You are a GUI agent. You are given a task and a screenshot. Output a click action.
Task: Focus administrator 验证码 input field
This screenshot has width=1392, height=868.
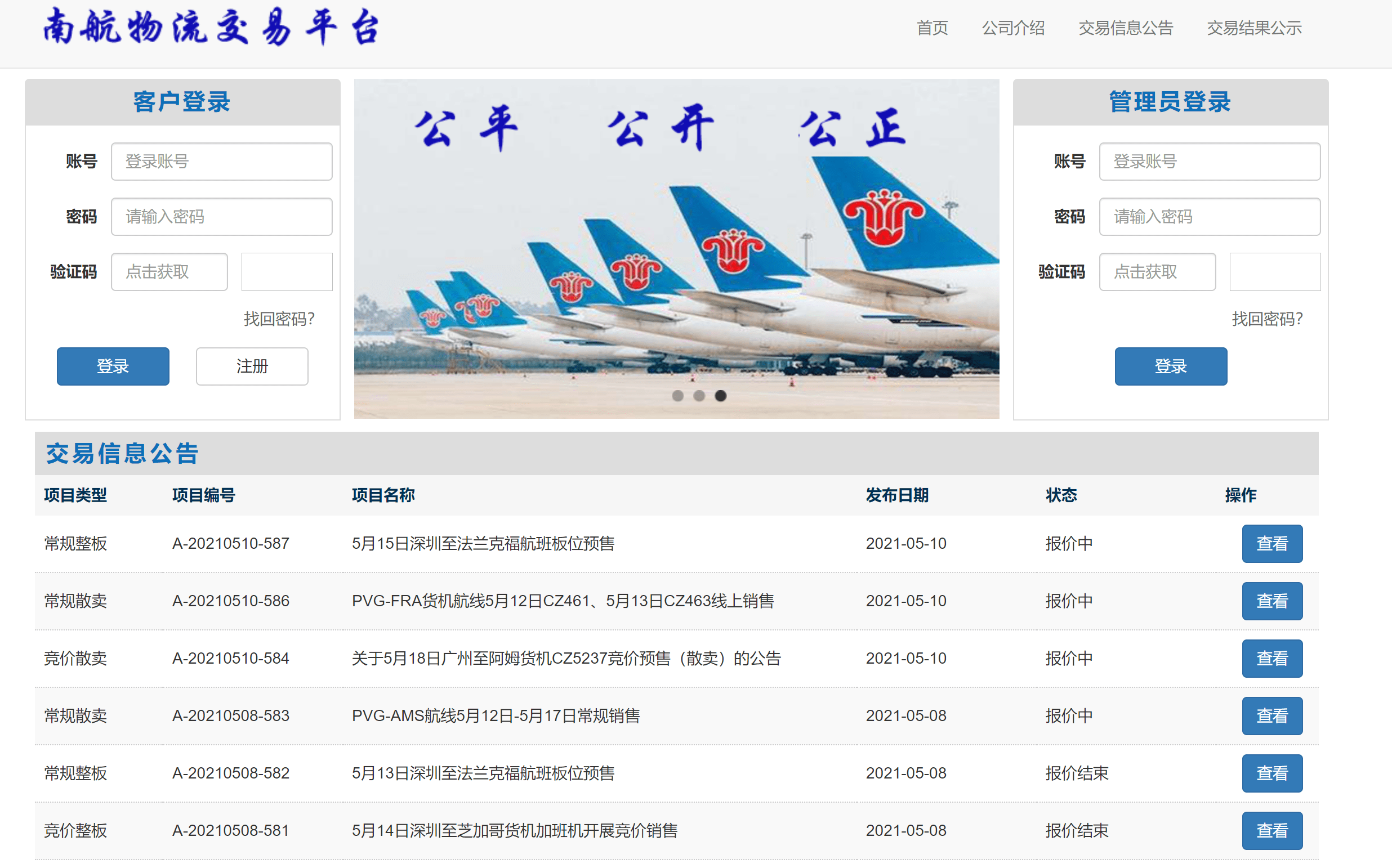tap(1158, 271)
